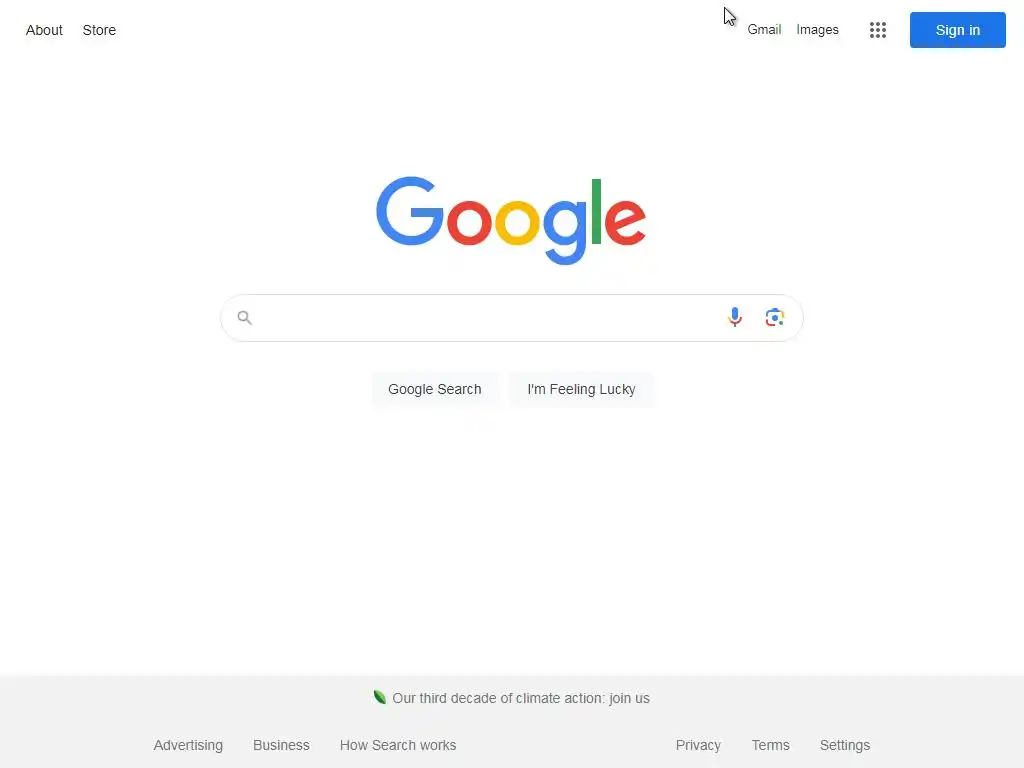
Task: Click the blue Sign in button
Action: click(957, 30)
